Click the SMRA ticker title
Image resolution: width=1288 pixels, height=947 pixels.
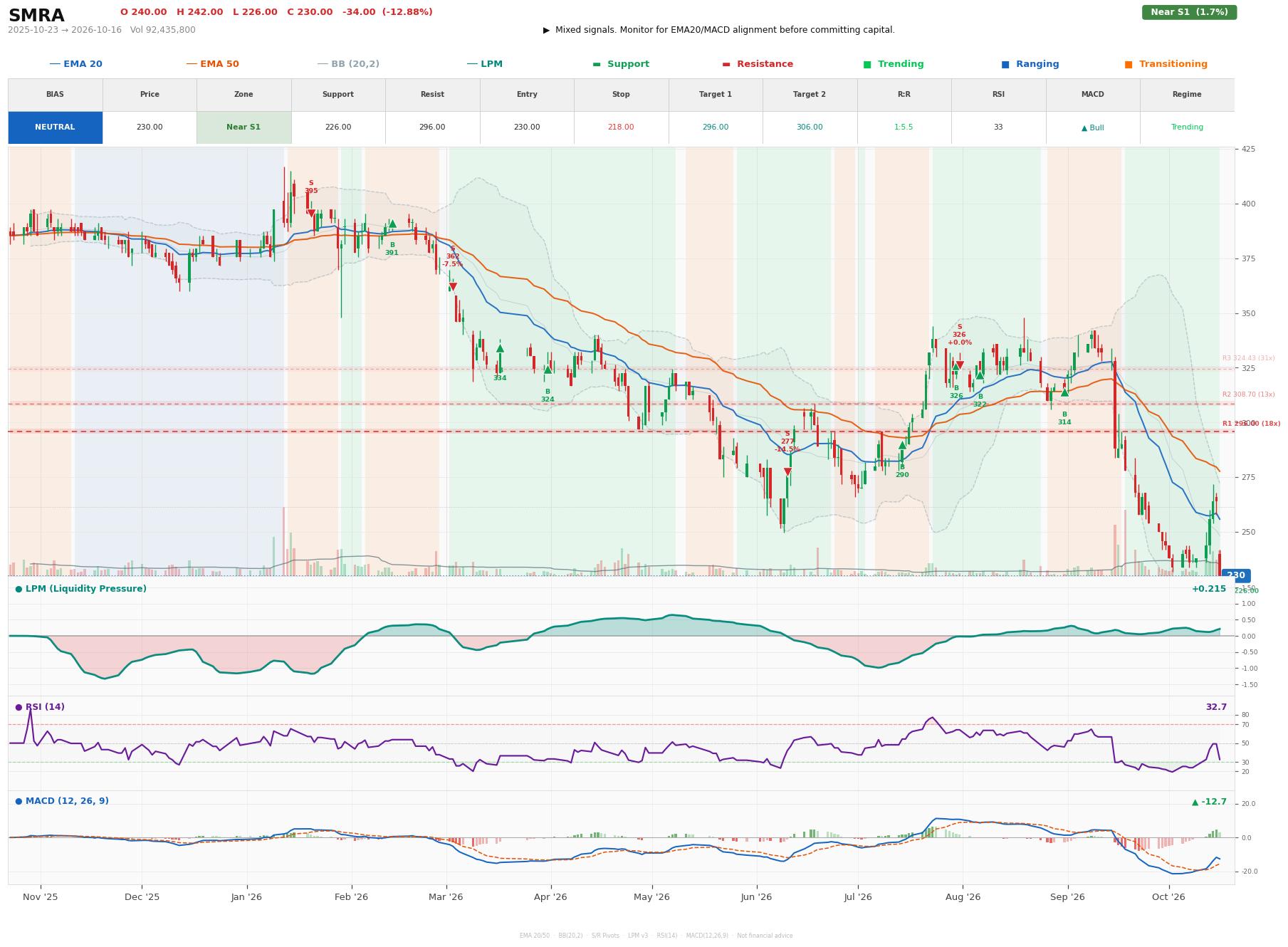(36, 16)
